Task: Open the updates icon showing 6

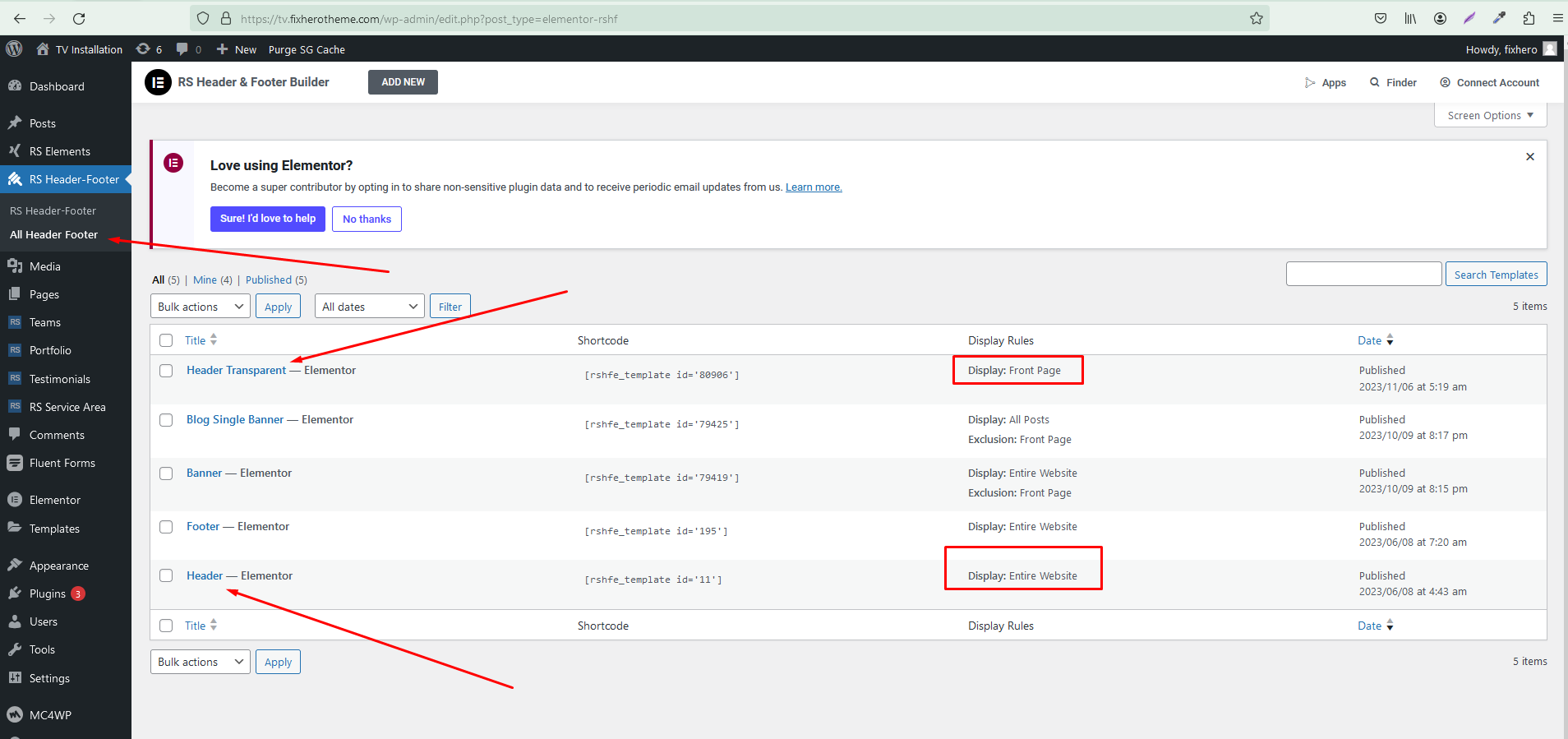Action: pyautogui.click(x=149, y=49)
